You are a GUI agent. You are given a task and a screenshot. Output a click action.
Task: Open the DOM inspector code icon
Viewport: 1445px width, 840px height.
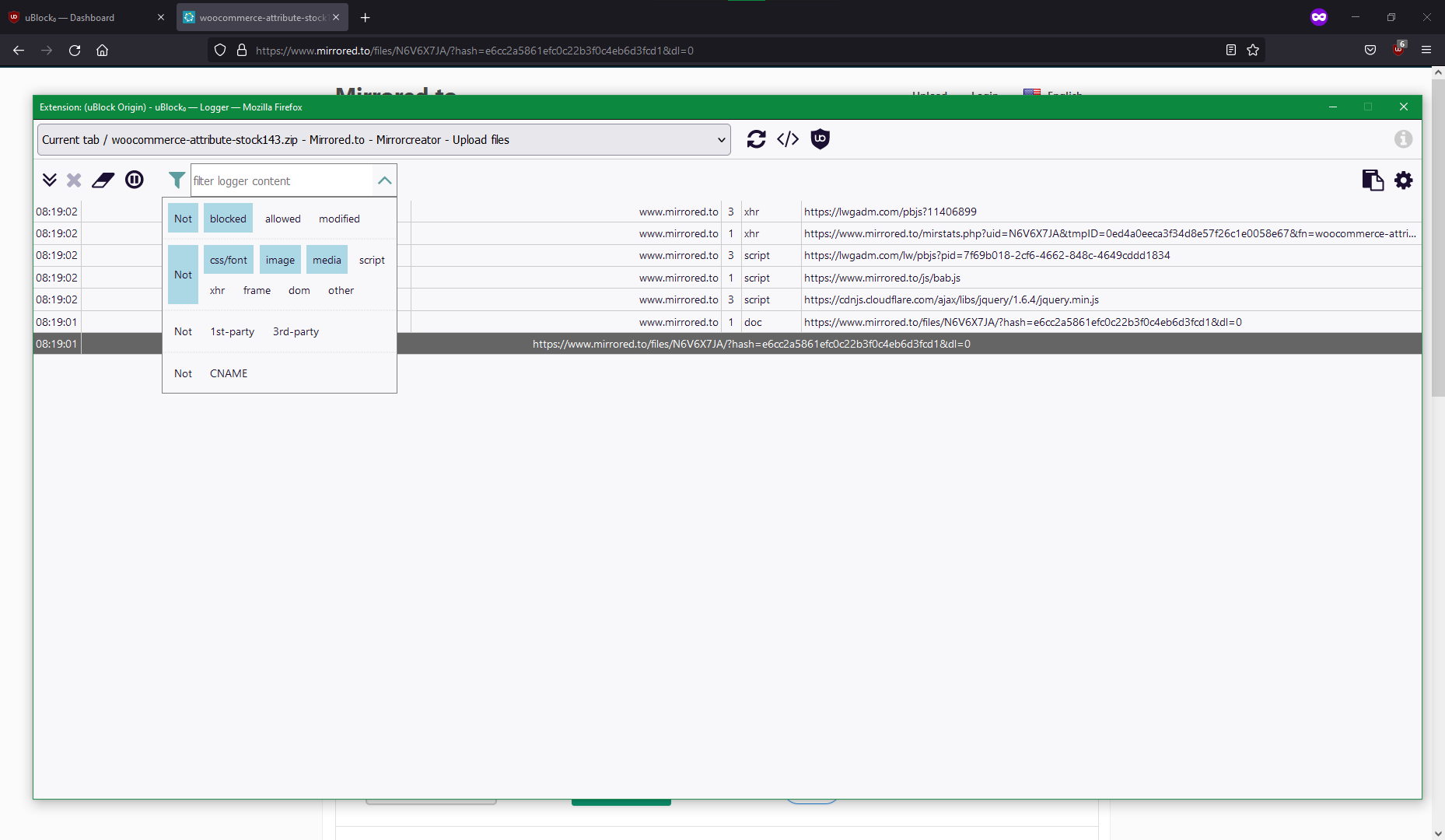[x=788, y=139]
